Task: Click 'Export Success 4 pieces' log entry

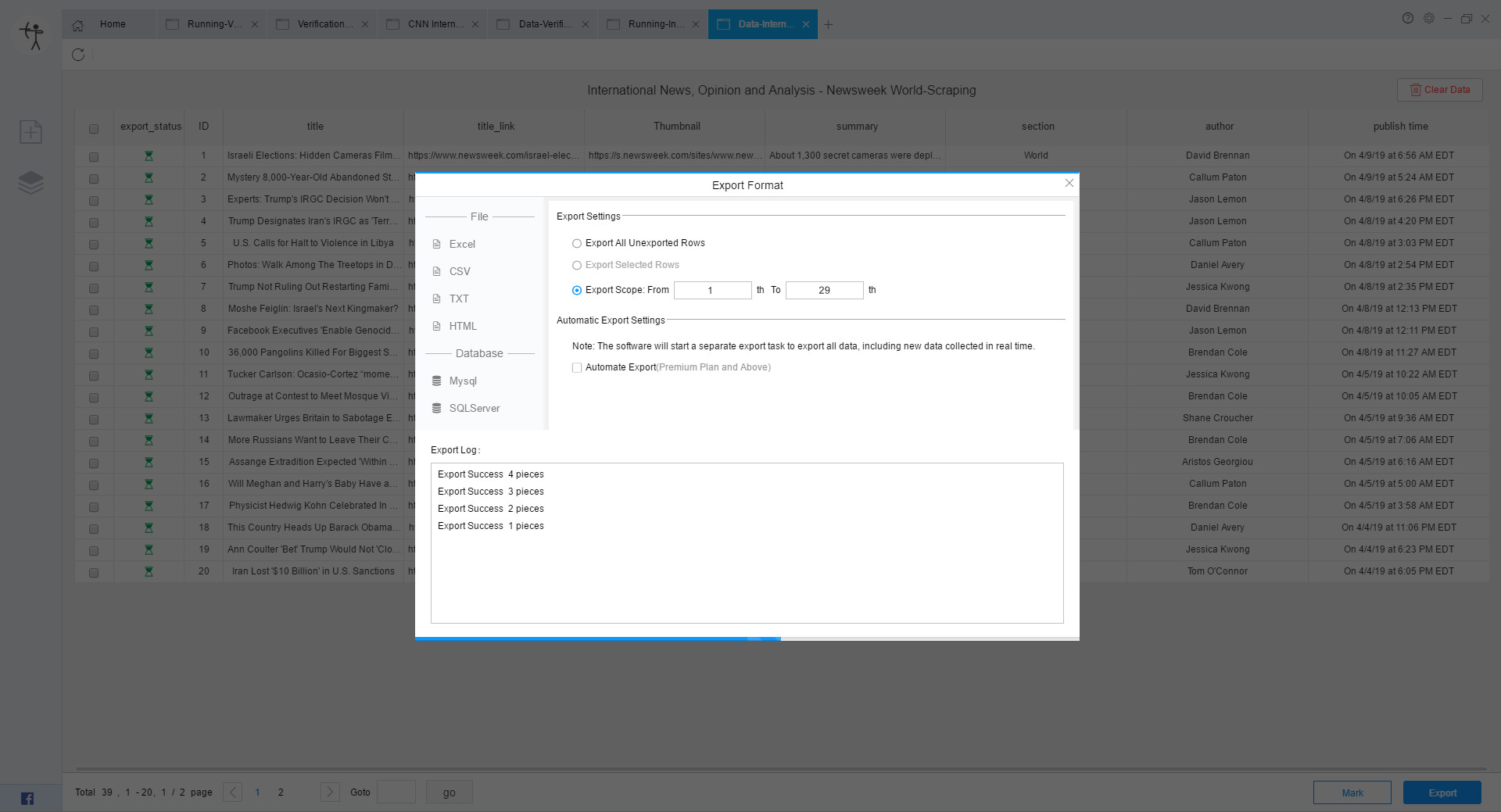Action: (491, 474)
